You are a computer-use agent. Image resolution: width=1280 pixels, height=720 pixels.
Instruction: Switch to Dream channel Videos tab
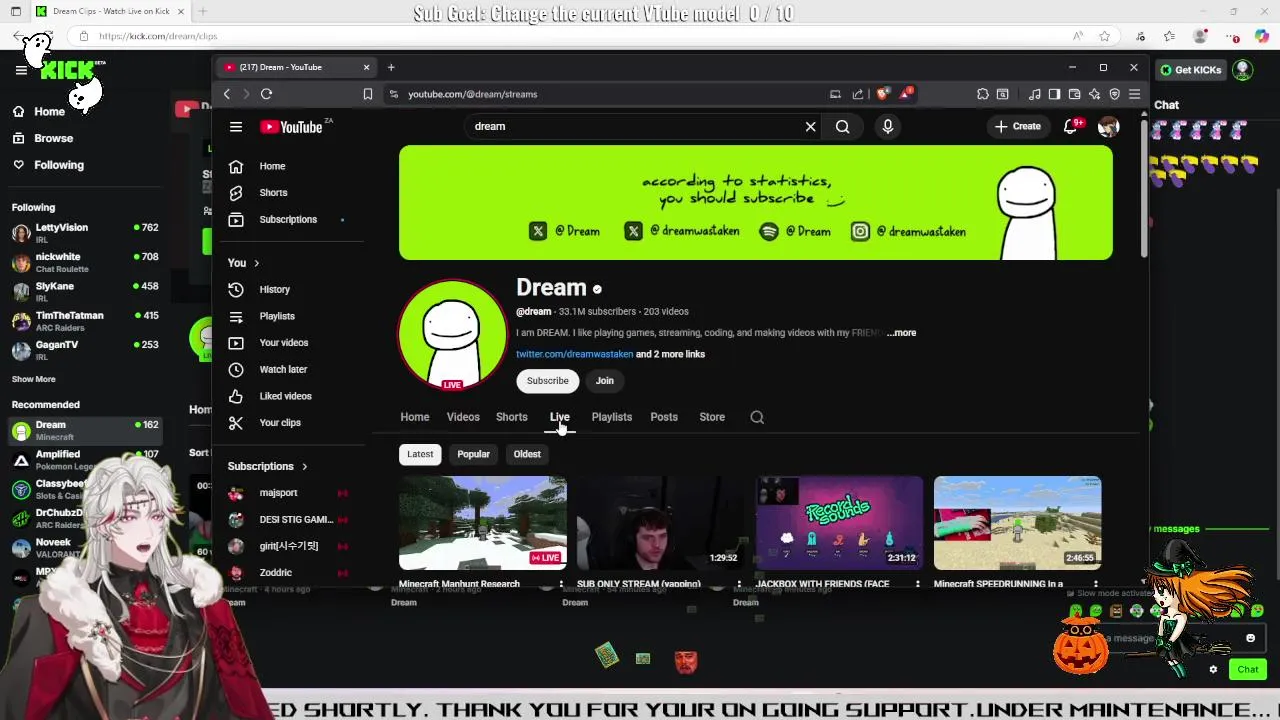pyautogui.click(x=463, y=417)
